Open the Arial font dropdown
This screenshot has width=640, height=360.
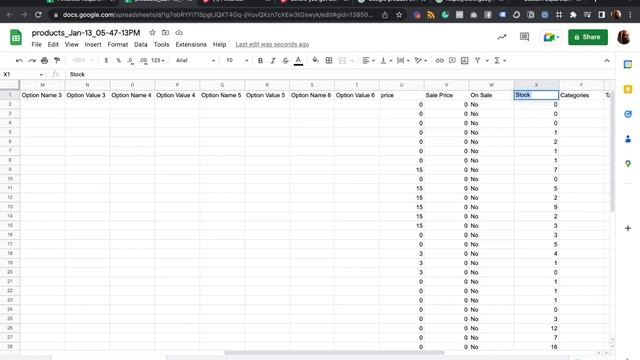[x=195, y=60]
